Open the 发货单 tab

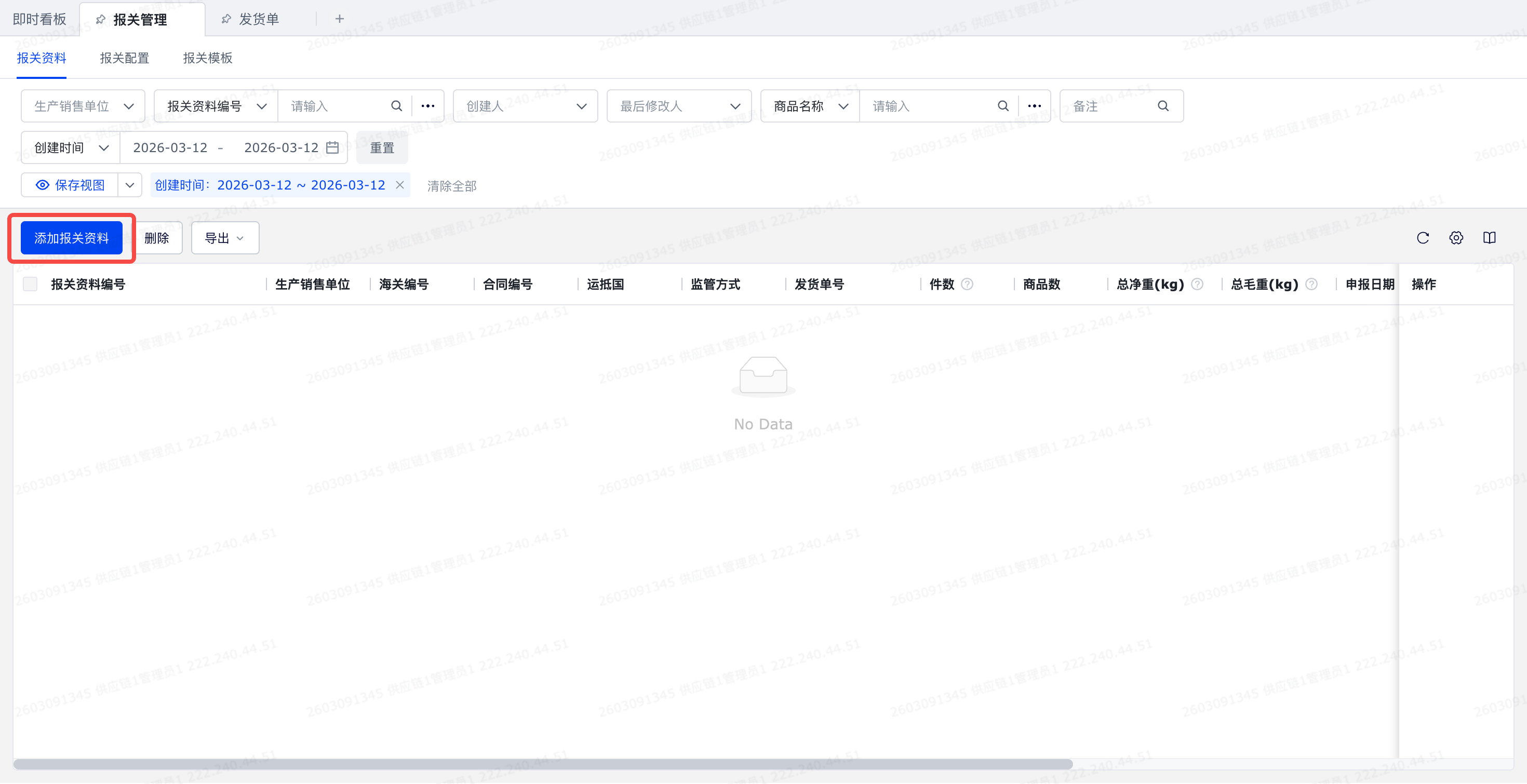coord(259,19)
